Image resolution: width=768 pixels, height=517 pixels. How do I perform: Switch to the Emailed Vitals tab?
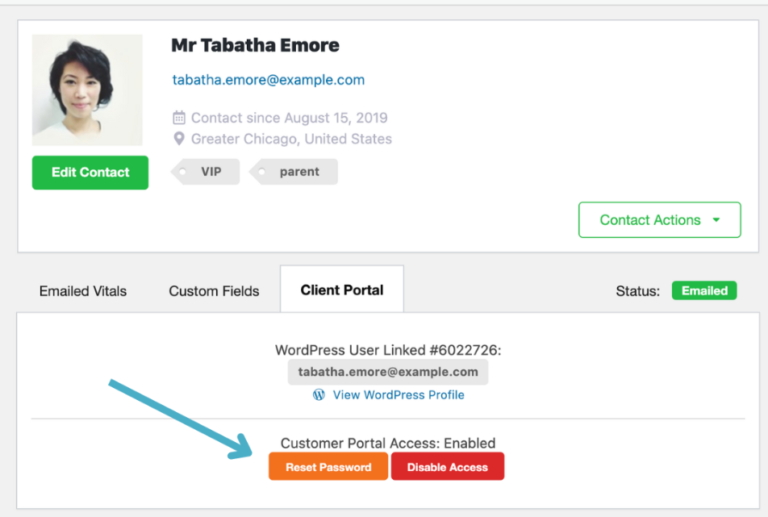(83, 291)
